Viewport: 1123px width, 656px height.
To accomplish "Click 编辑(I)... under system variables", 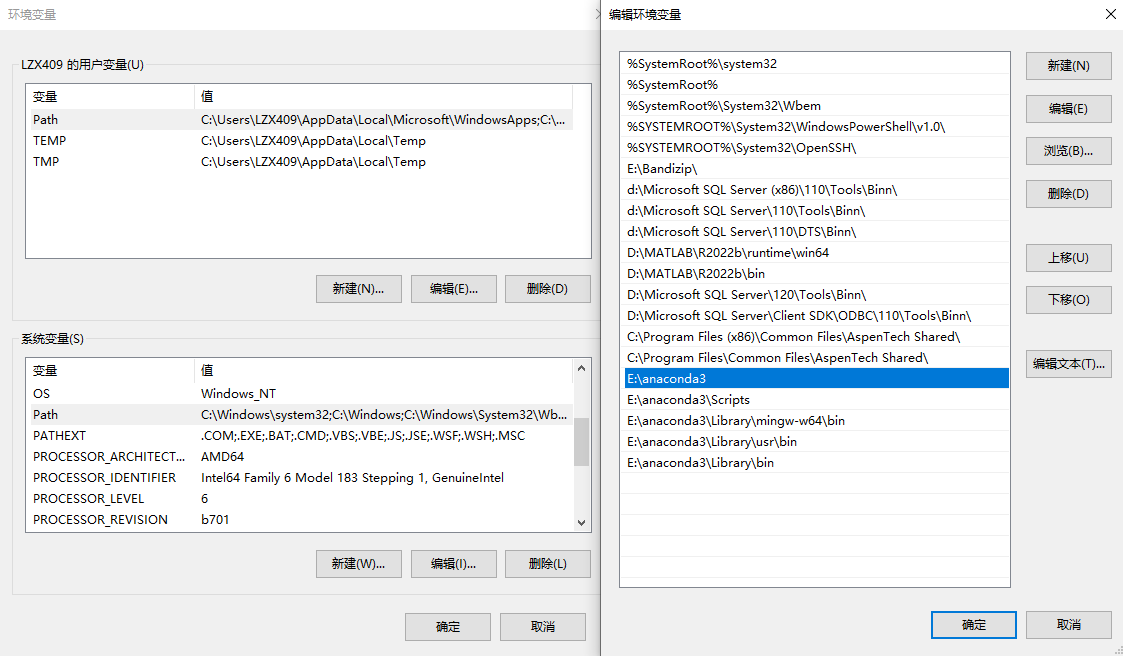I will pyautogui.click(x=454, y=564).
